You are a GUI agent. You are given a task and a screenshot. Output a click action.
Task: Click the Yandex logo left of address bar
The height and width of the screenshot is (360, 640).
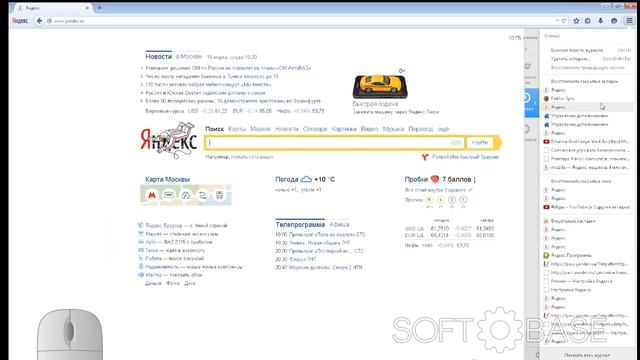click(20, 20)
